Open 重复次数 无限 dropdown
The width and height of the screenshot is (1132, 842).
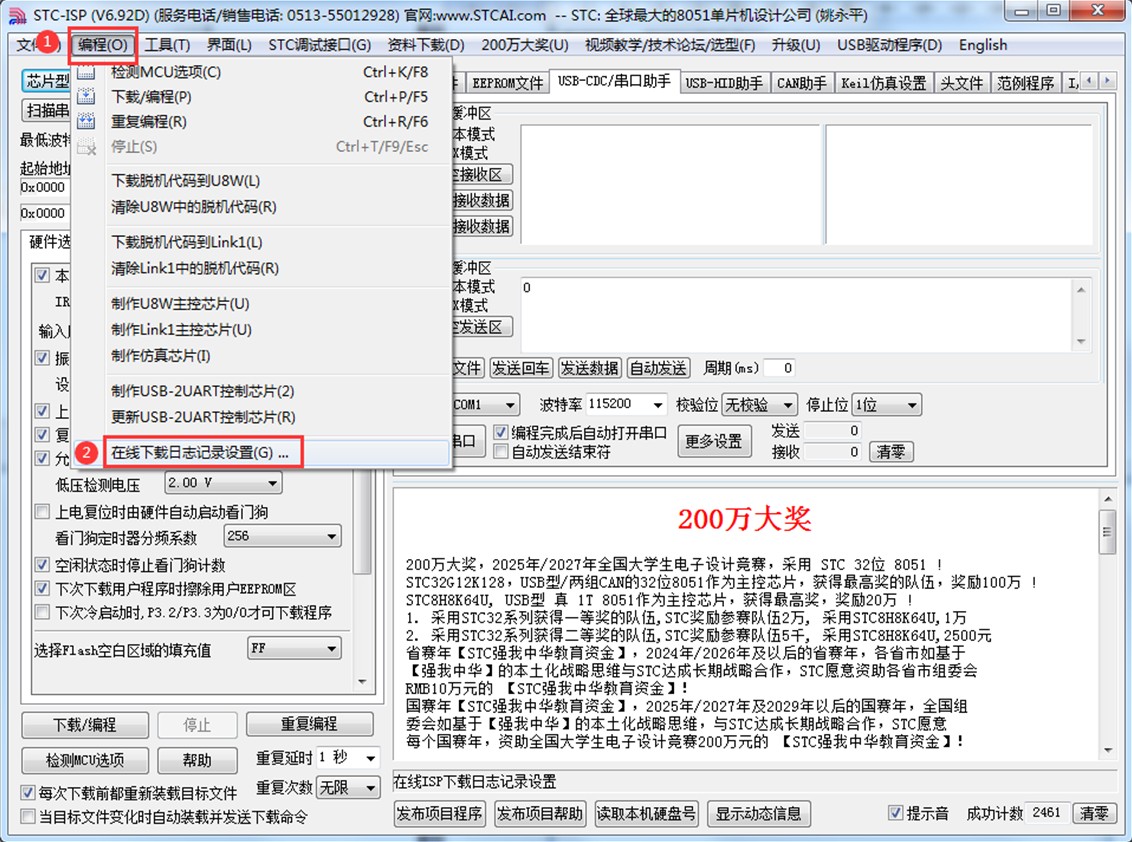click(x=347, y=787)
